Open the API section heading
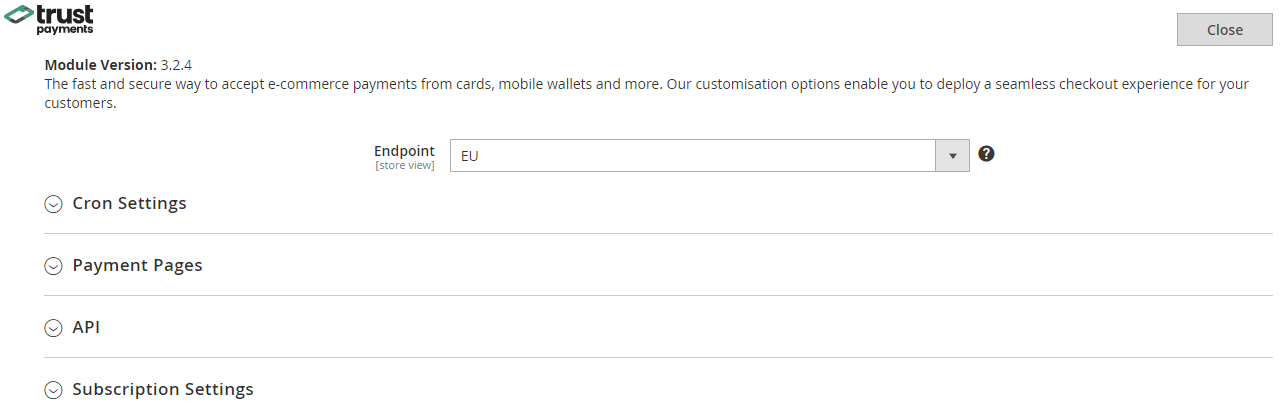 pyautogui.click(x=86, y=328)
